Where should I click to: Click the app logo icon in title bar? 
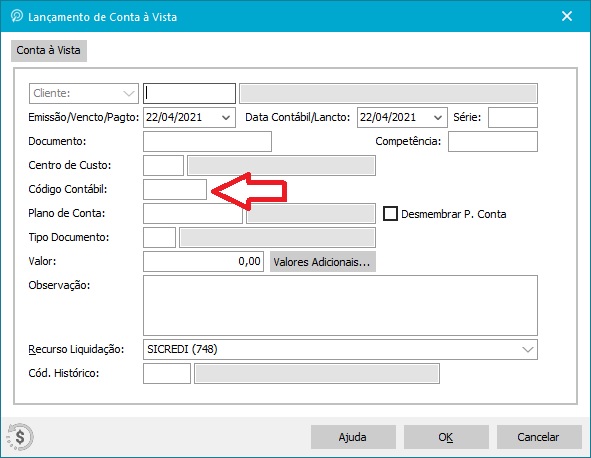17,16
